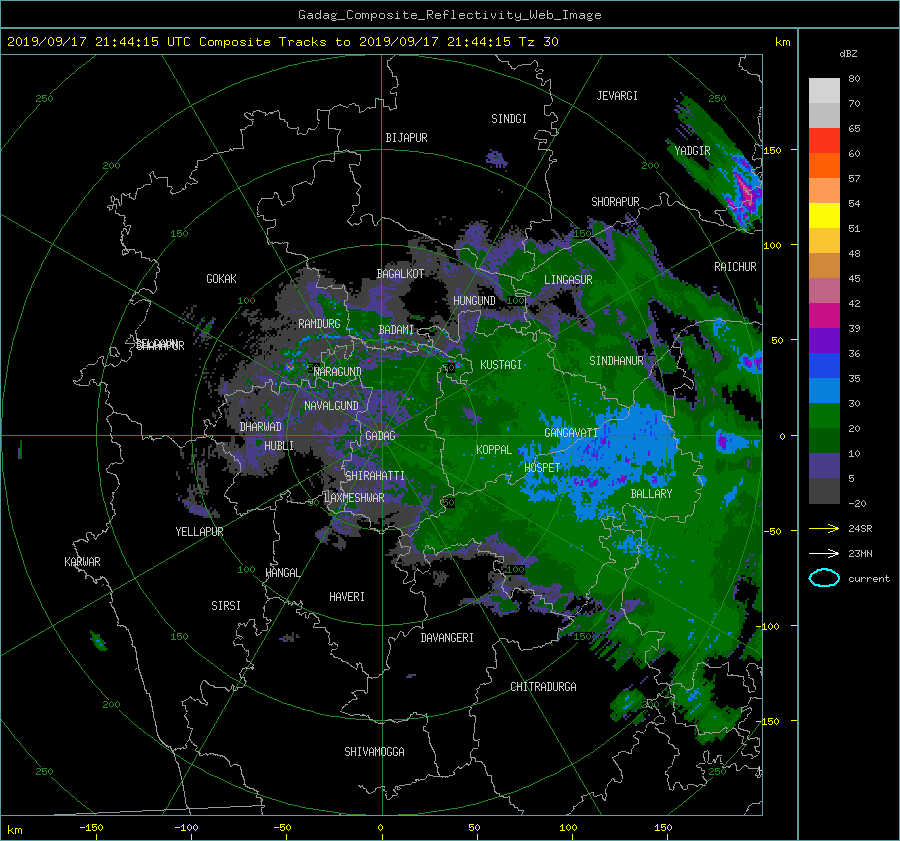Click the orange 57 dBZ color swatch
Viewport: 900px width, 841px height.
point(824,166)
